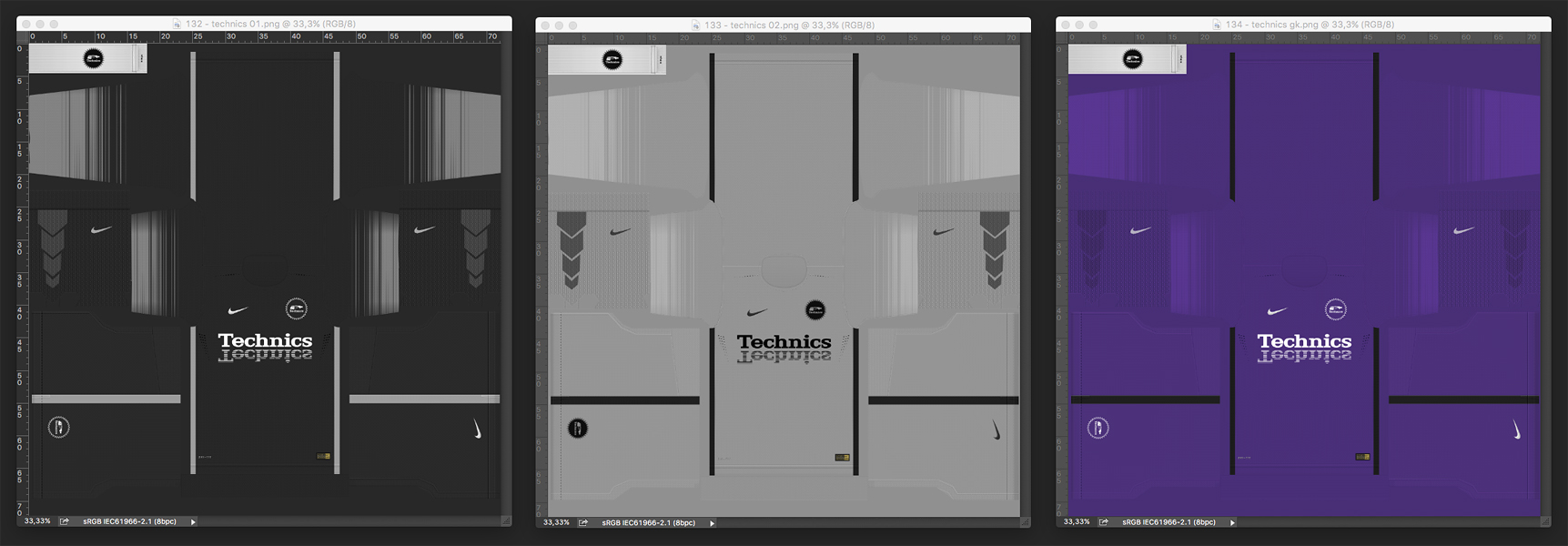Click the ruler origin corner of the technics 02 window
The image size is (1568, 546).
point(541,38)
